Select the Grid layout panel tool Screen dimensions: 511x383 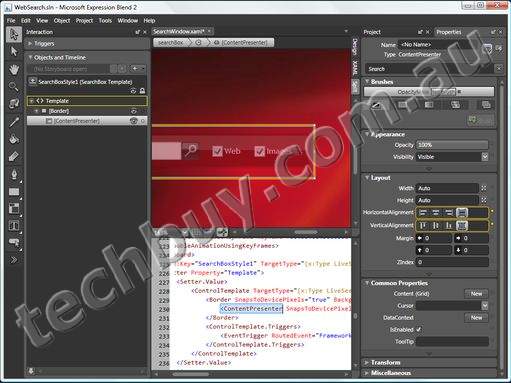pyautogui.click(x=14, y=208)
